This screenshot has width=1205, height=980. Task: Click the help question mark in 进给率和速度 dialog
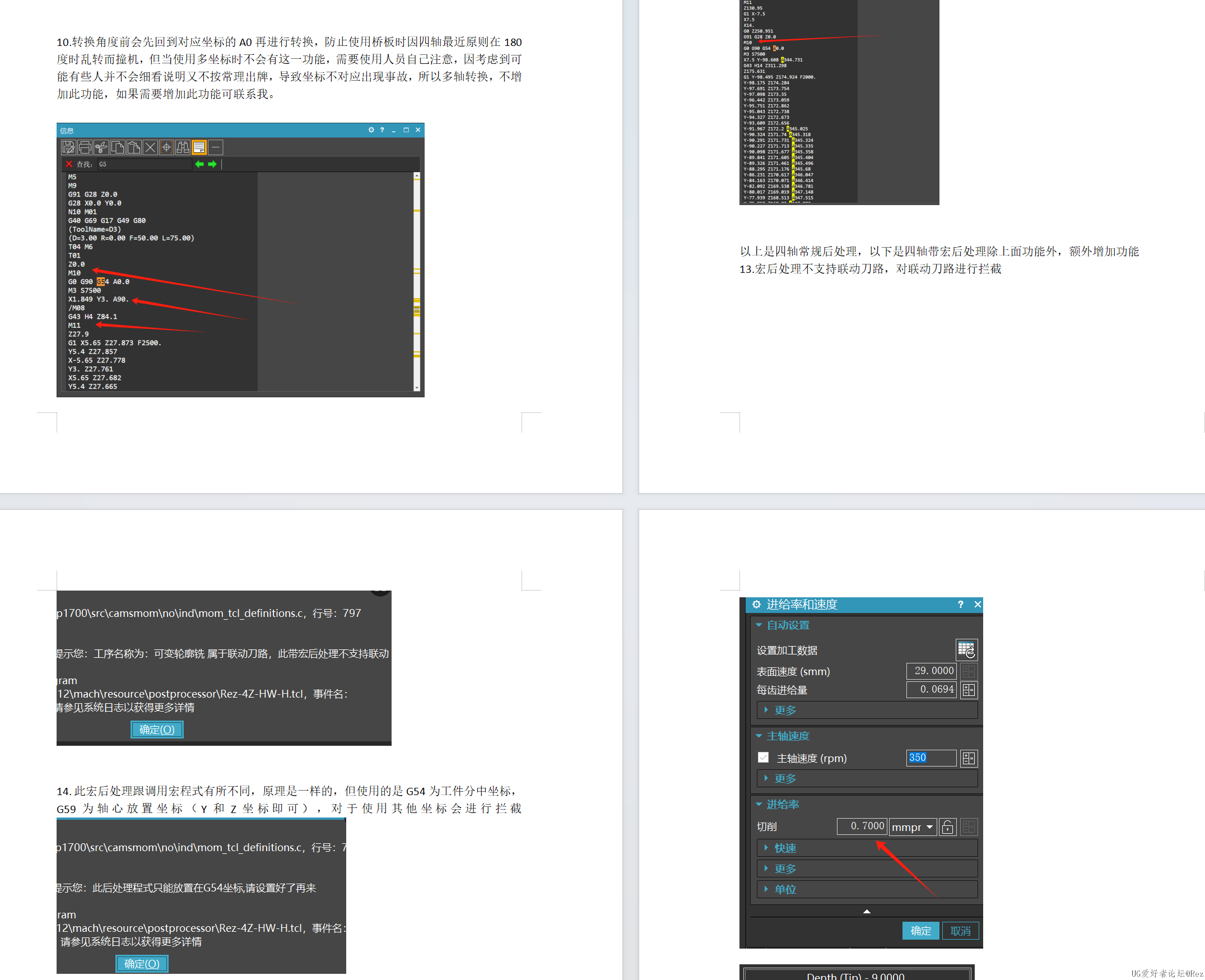[961, 604]
